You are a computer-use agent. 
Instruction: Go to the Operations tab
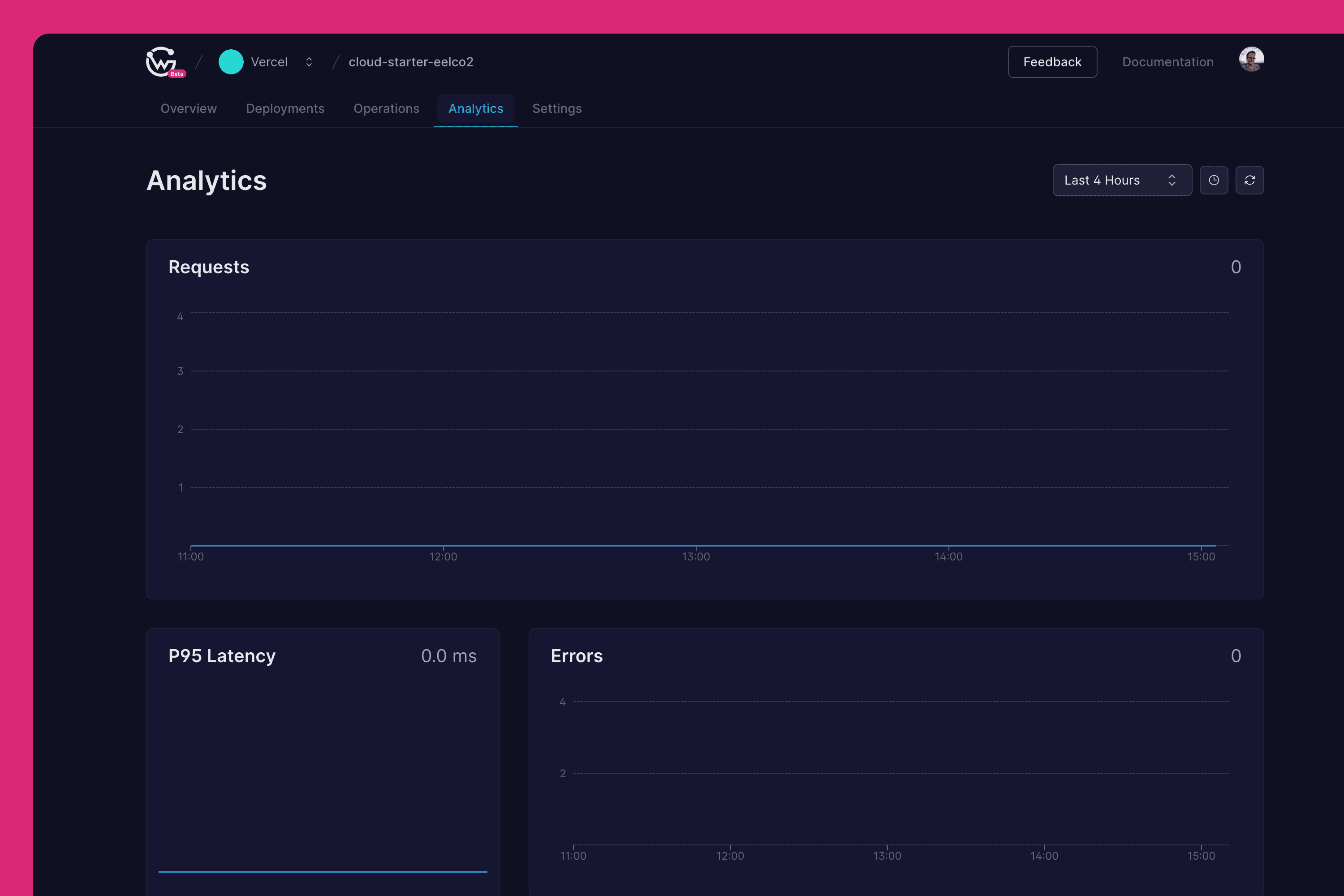pos(386,108)
